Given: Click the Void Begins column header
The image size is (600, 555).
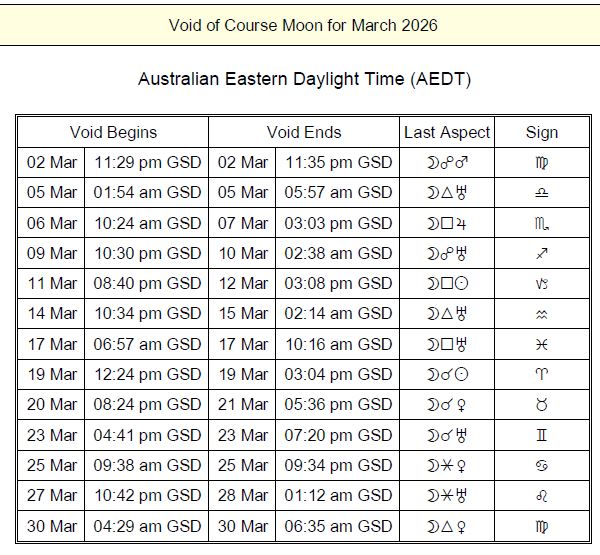Looking at the screenshot, I should click(x=113, y=132).
